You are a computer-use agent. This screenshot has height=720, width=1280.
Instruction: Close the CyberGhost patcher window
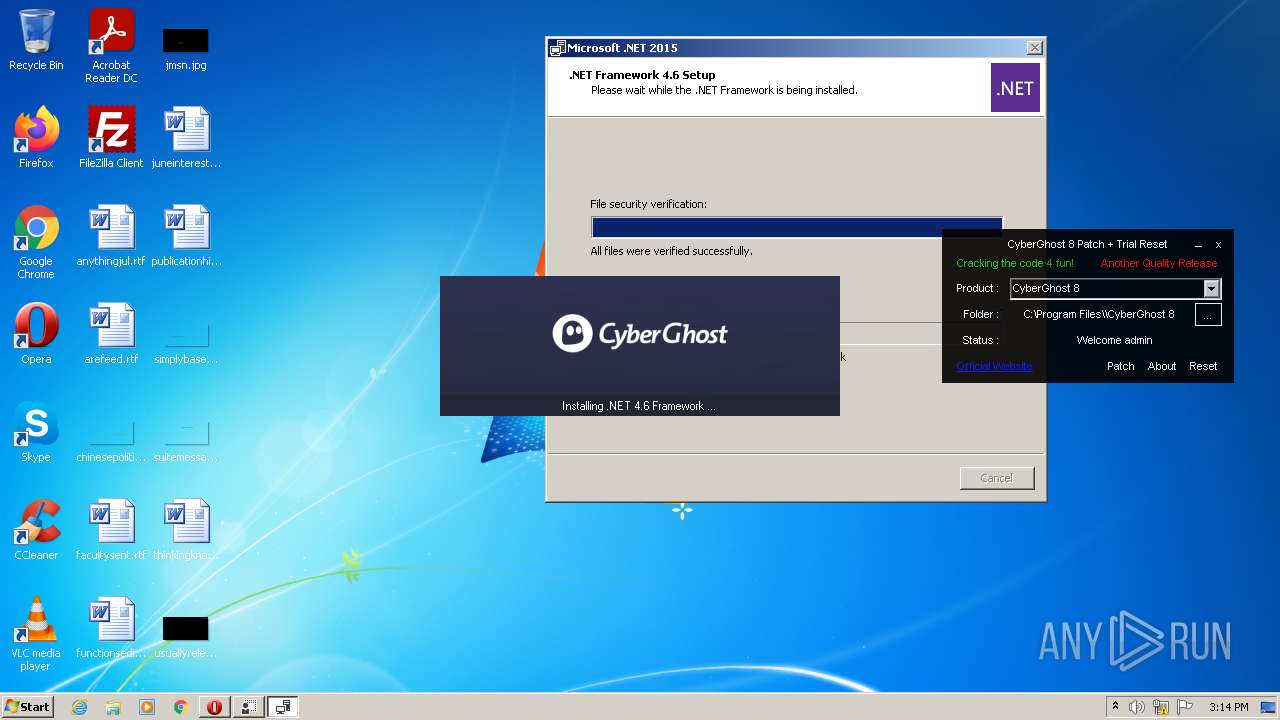click(x=1218, y=245)
